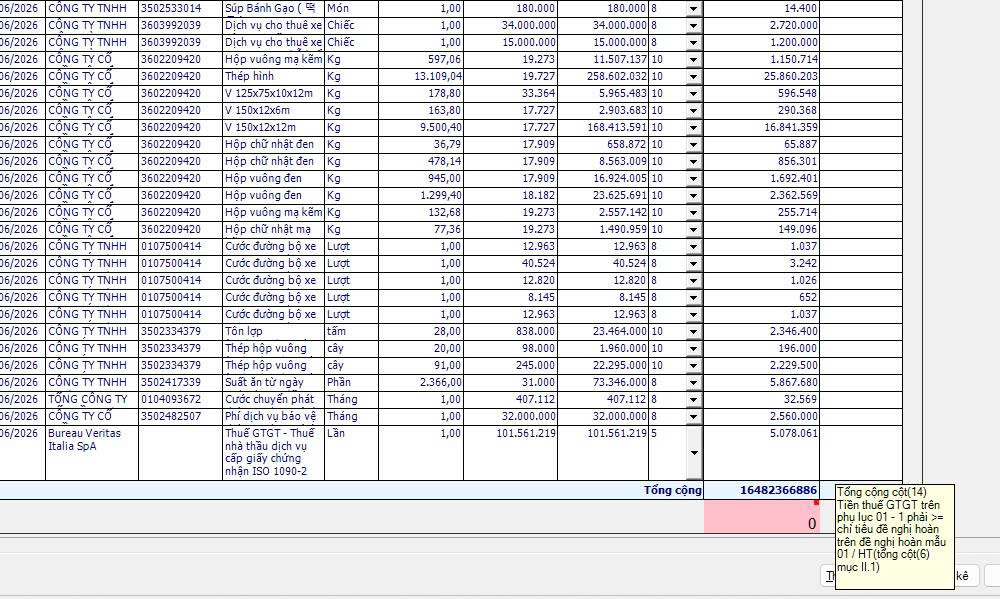1000x599 pixels.
Task: Open tax rate dropdown for Cước chuyển phát row
Action: [x=693, y=399]
